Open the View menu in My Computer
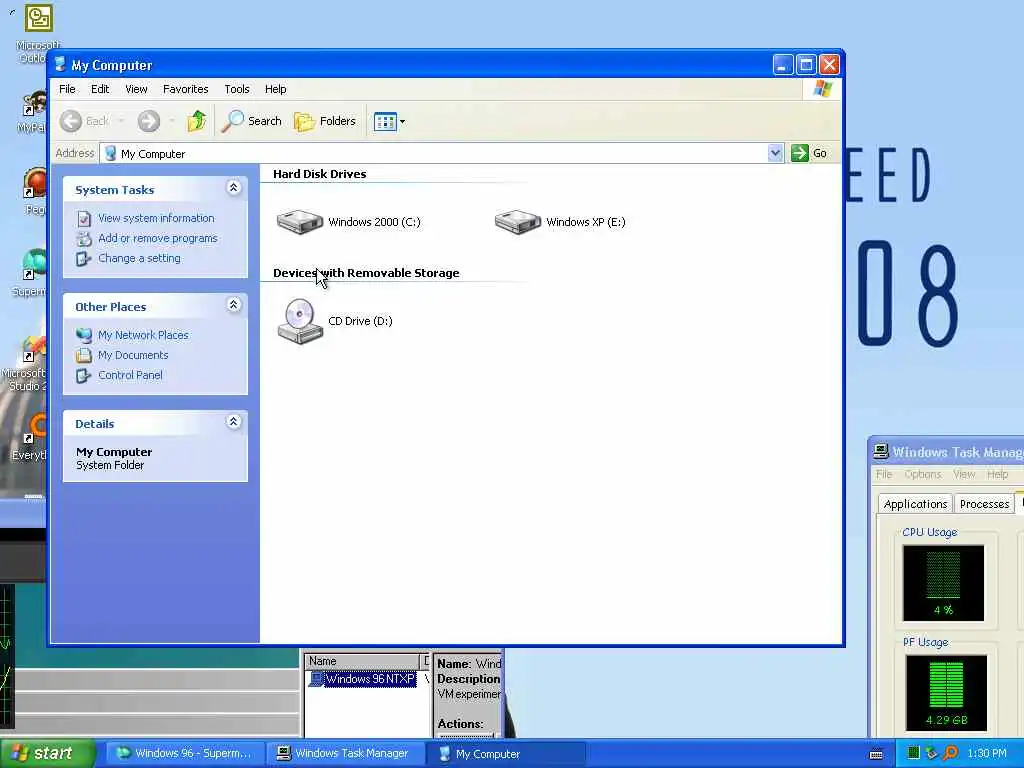 coord(136,89)
